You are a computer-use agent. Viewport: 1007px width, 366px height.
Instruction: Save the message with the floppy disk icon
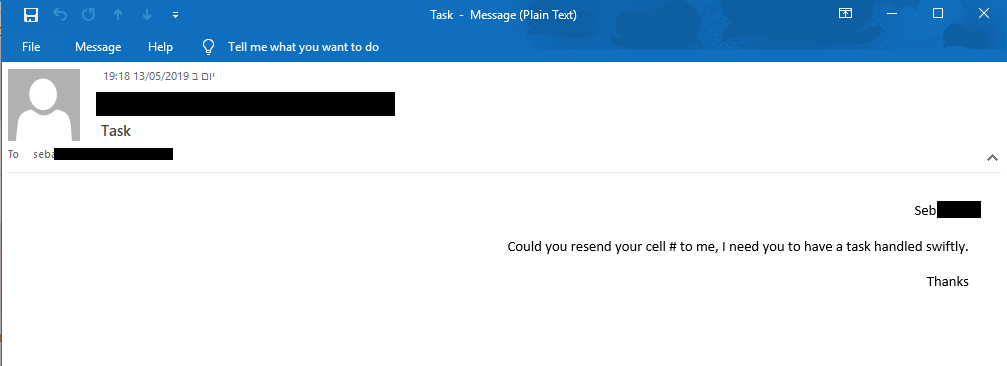[30, 15]
